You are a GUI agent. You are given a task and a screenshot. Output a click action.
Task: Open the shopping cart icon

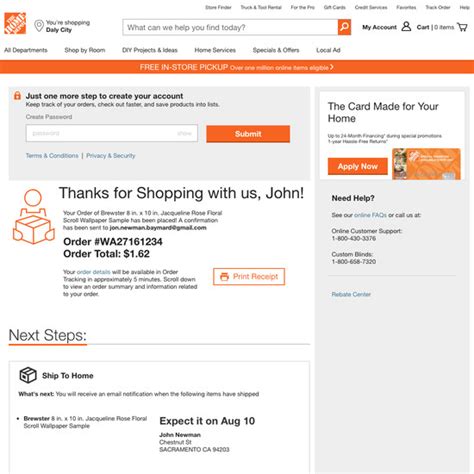click(x=462, y=27)
